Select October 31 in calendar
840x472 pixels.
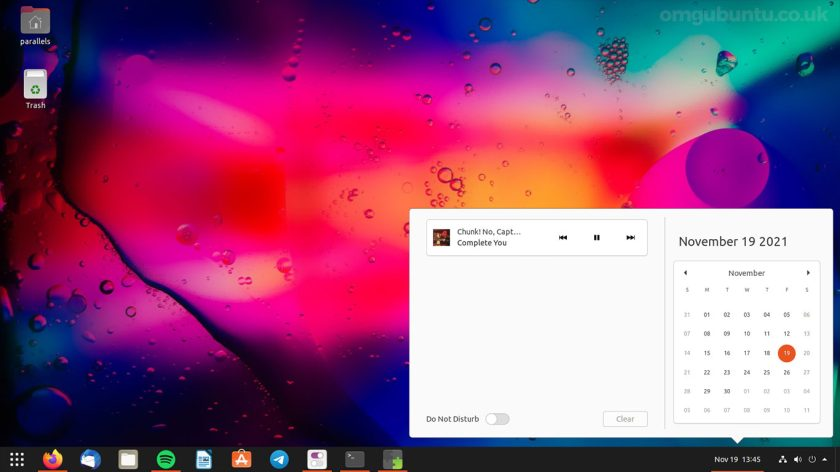[x=687, y=315]
